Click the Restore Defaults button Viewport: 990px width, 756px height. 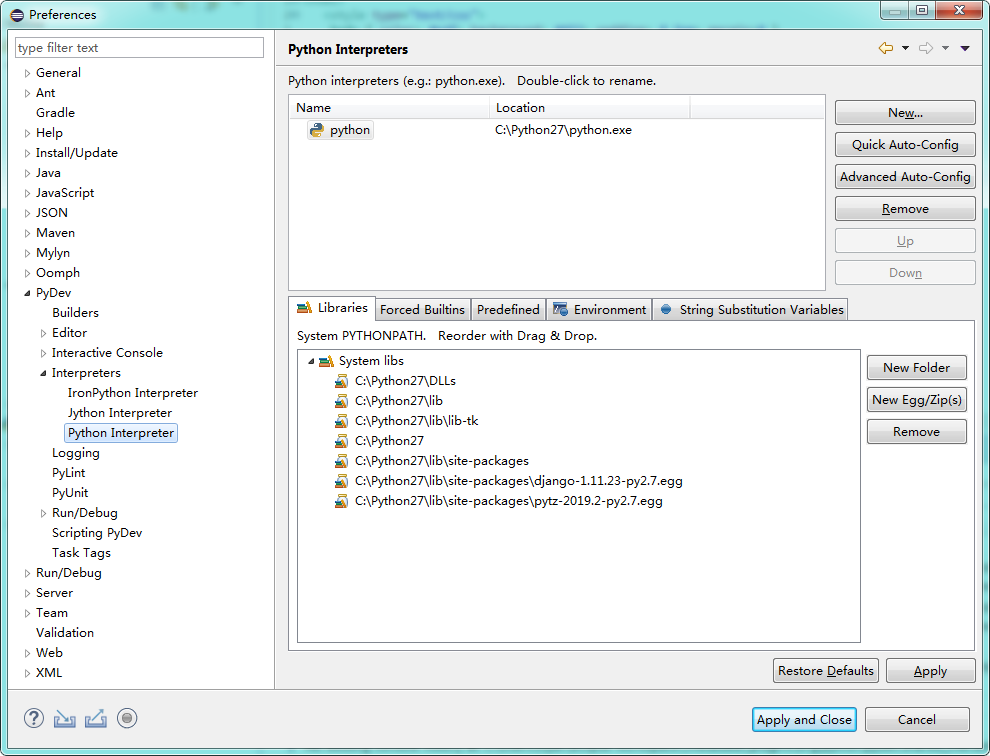click(x=825, y=671)
